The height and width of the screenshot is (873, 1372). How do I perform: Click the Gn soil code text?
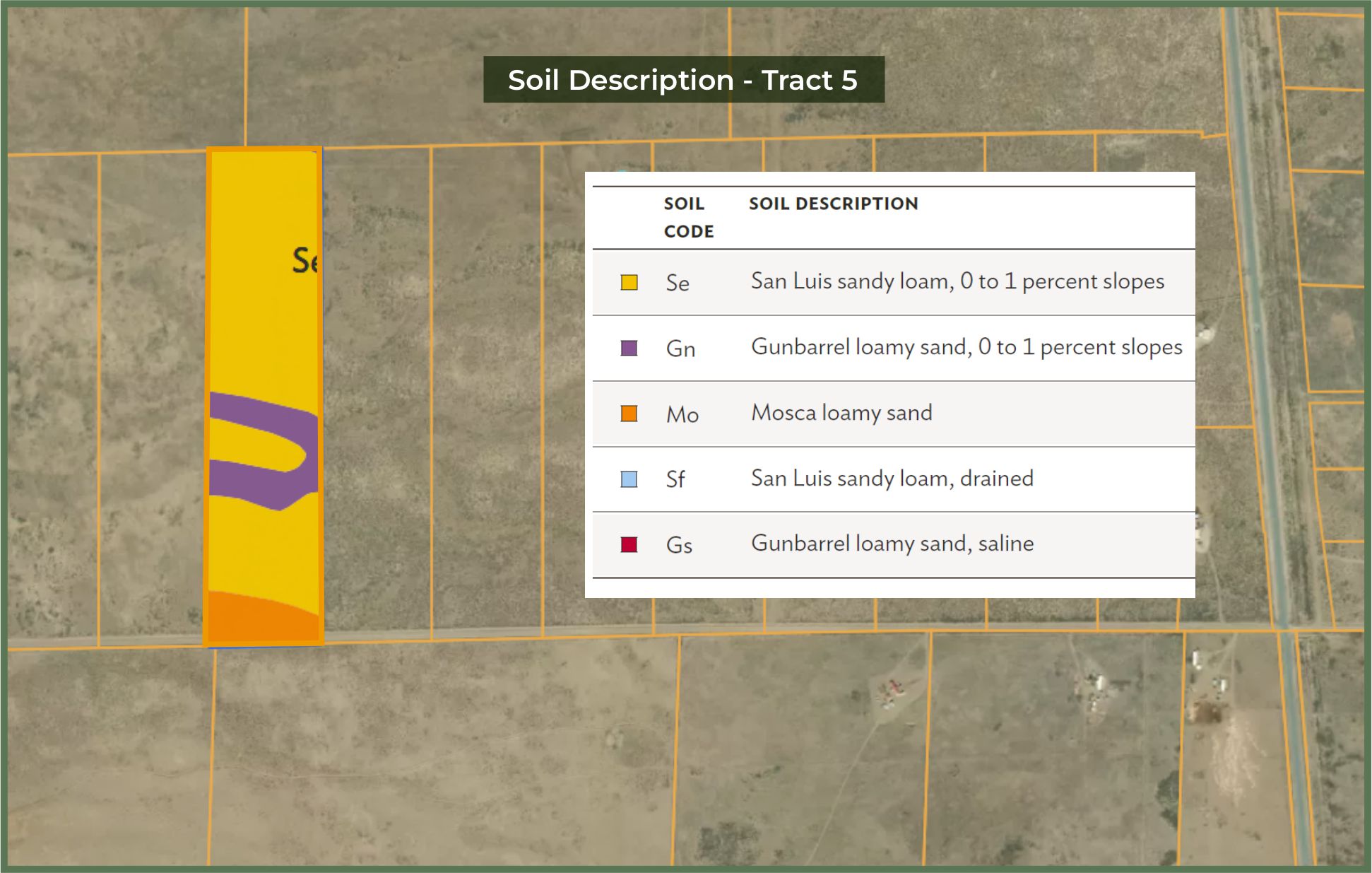[x=680, y=349]
